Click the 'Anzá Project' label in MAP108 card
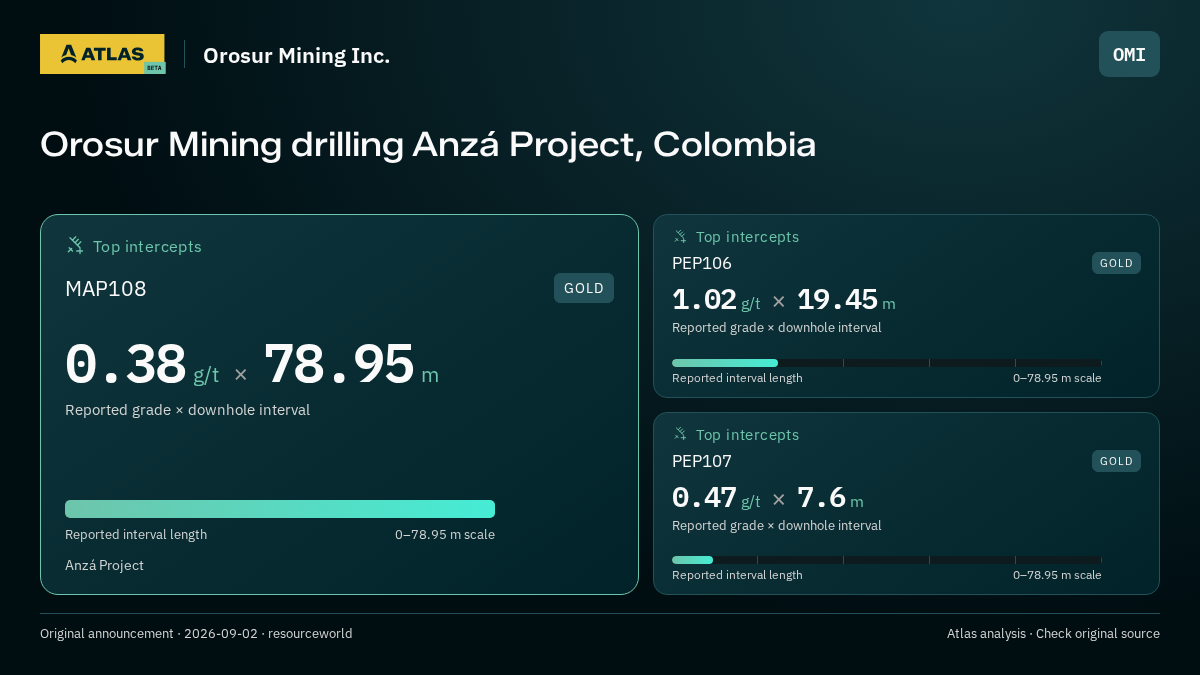The image size is (1200, 675). point(105,565)
